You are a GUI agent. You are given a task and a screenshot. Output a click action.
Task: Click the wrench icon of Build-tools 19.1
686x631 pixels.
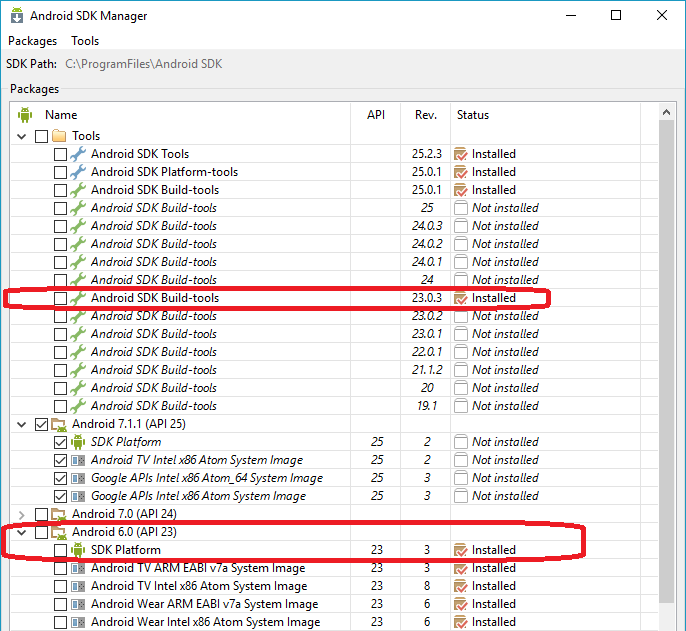click(78, 406)
